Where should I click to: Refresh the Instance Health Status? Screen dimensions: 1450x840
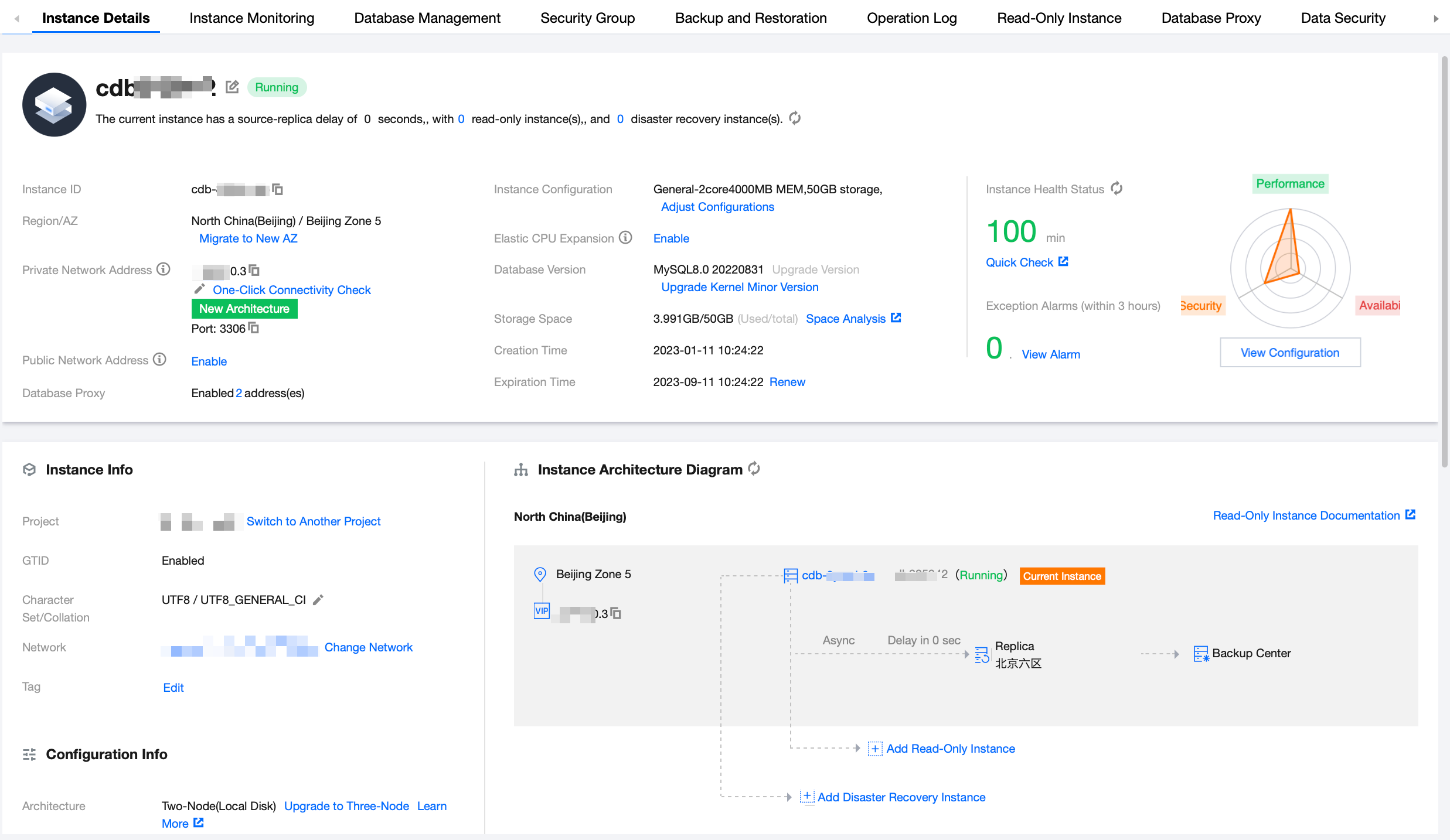1117,189
